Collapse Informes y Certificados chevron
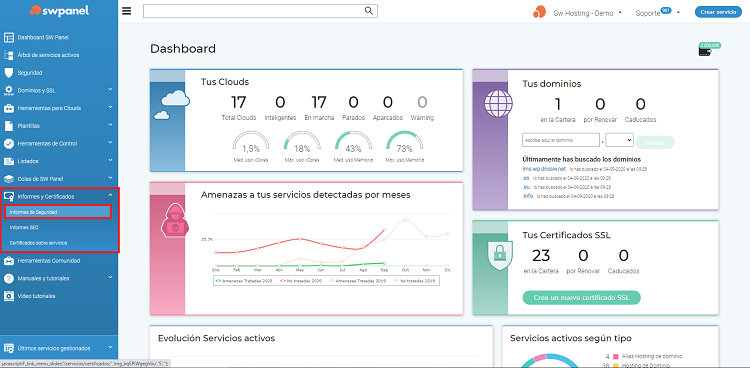The width and height of the screenshot is (750, 368). pyautogui.click(x=110, y=195)
